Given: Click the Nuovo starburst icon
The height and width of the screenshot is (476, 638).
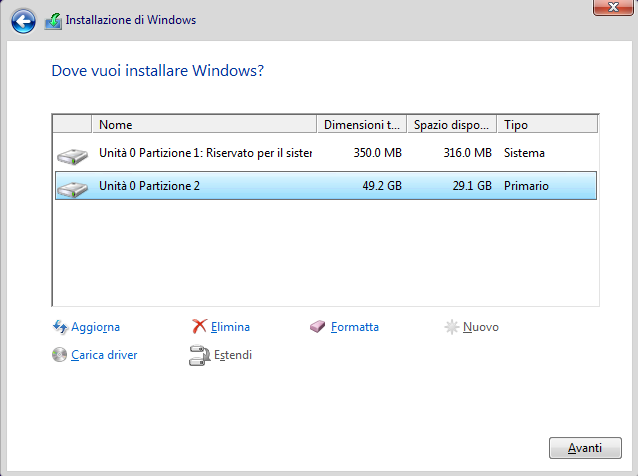Looking at the screenshot, I should (x=451, y=327).
